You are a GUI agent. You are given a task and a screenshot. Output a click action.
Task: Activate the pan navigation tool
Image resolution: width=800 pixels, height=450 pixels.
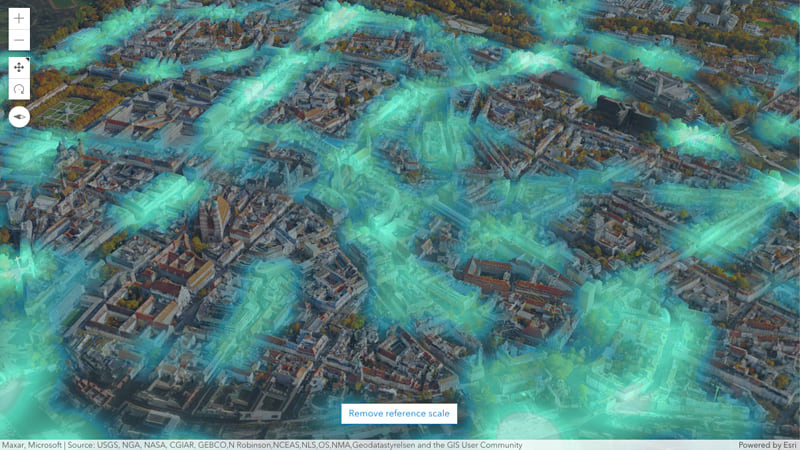pos(19,67)
